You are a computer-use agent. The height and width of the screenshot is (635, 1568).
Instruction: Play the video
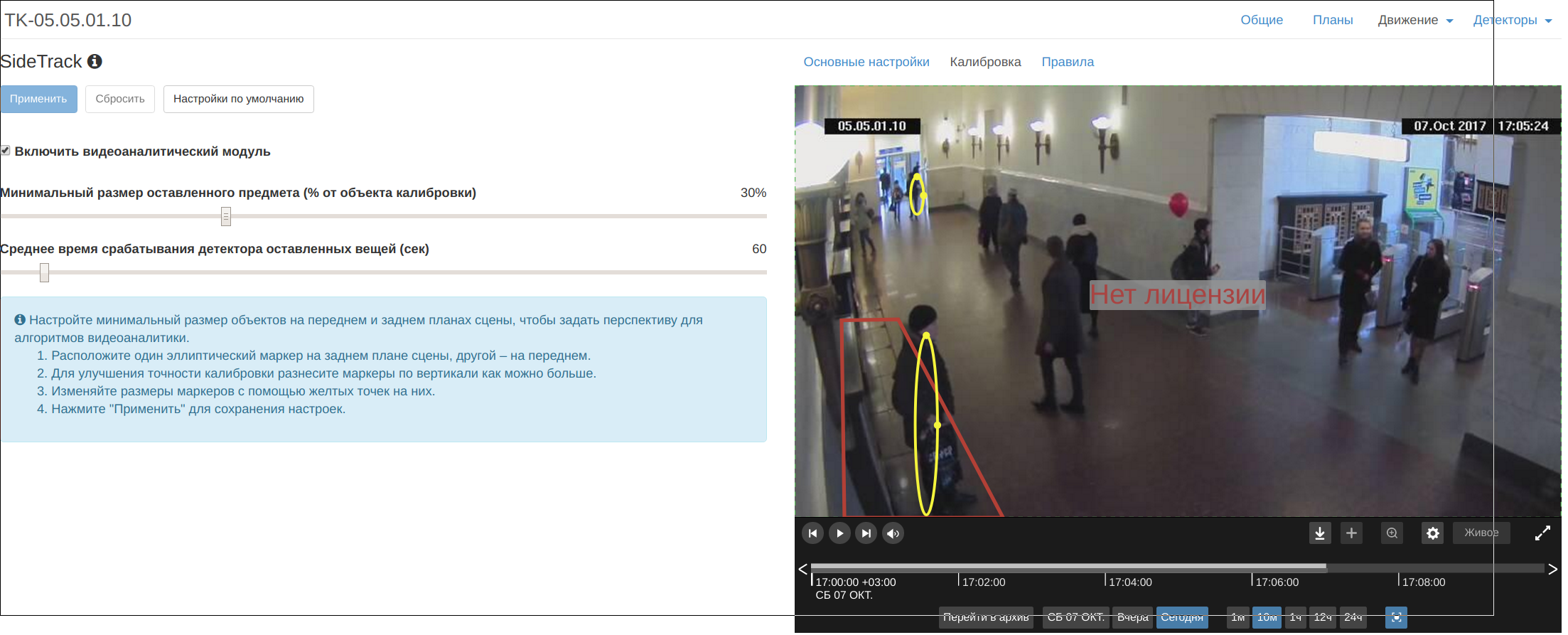[x=839, y=533]
